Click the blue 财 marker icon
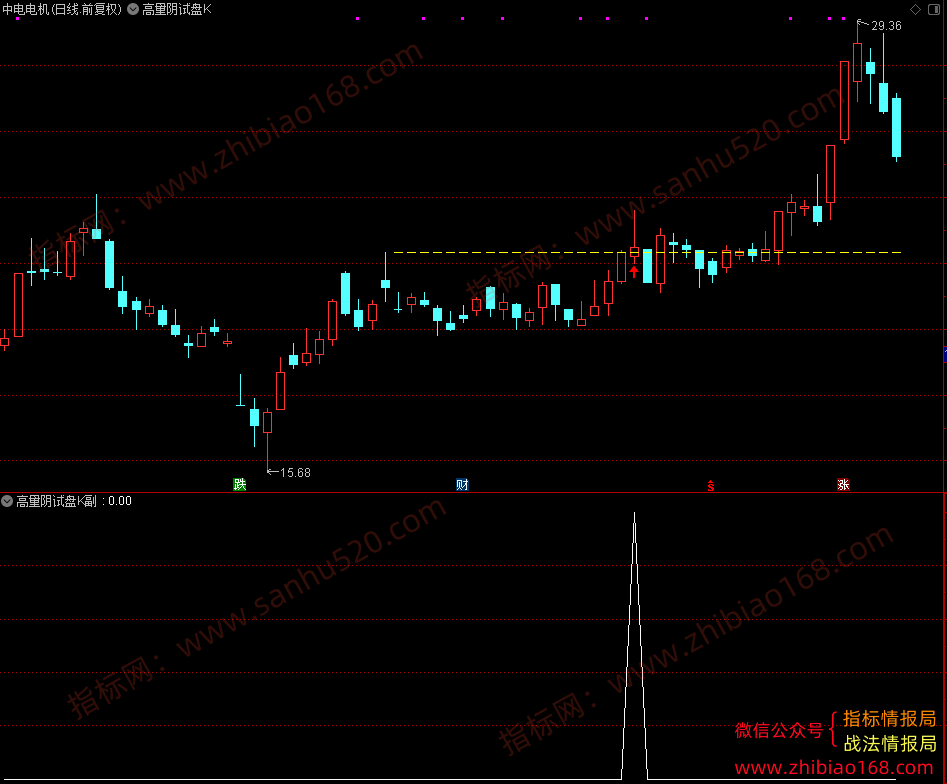The height and width of the screenshot is (784, 947). click(462, 484)
